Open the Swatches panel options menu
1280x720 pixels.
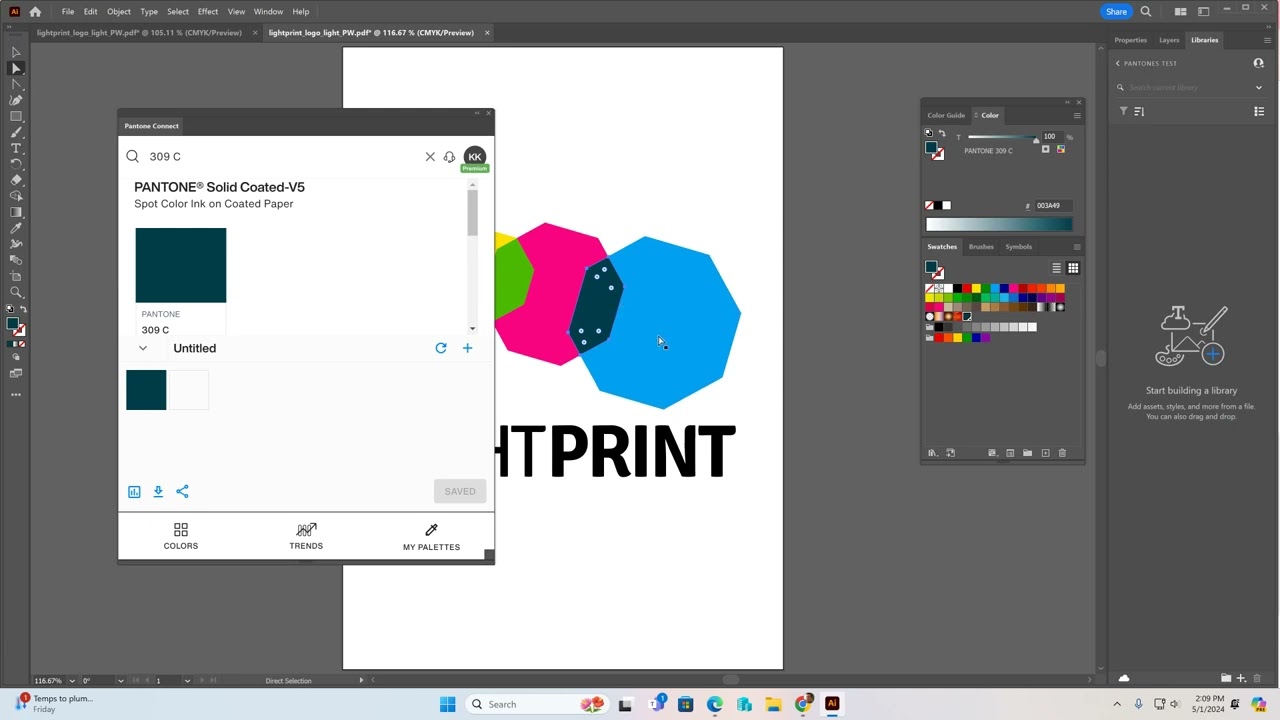point(1077,247)
